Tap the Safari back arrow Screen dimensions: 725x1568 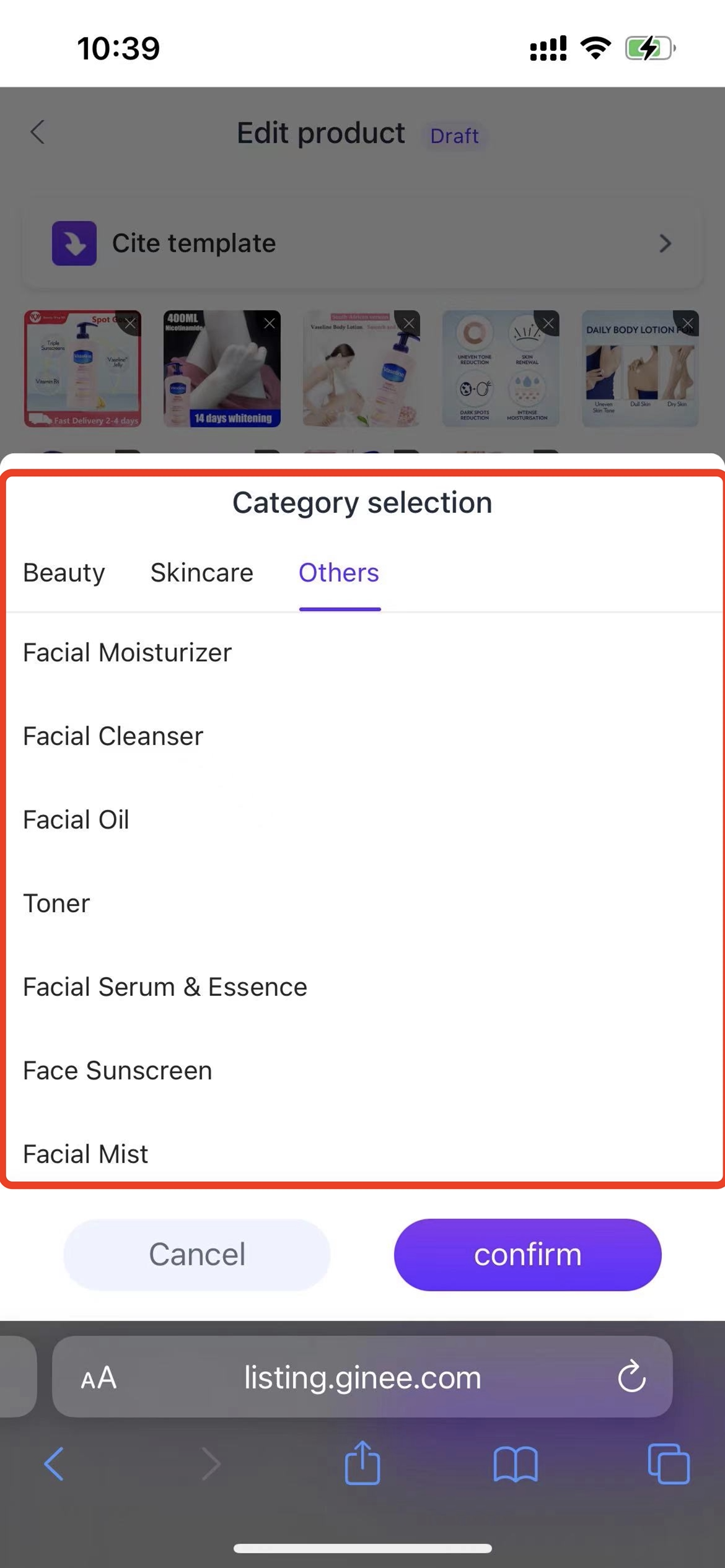(54, 1464)
